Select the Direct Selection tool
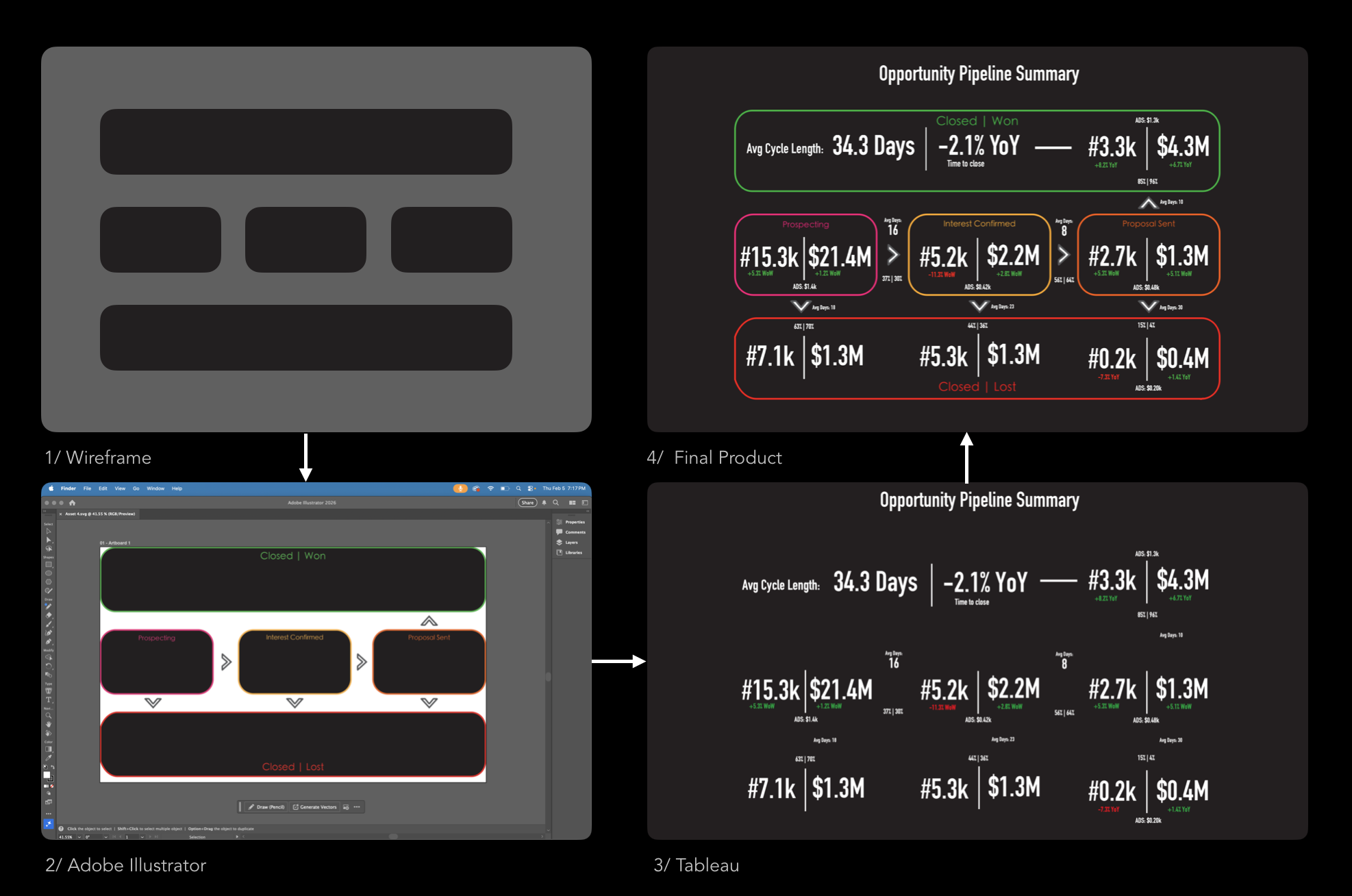 (49, 540)
